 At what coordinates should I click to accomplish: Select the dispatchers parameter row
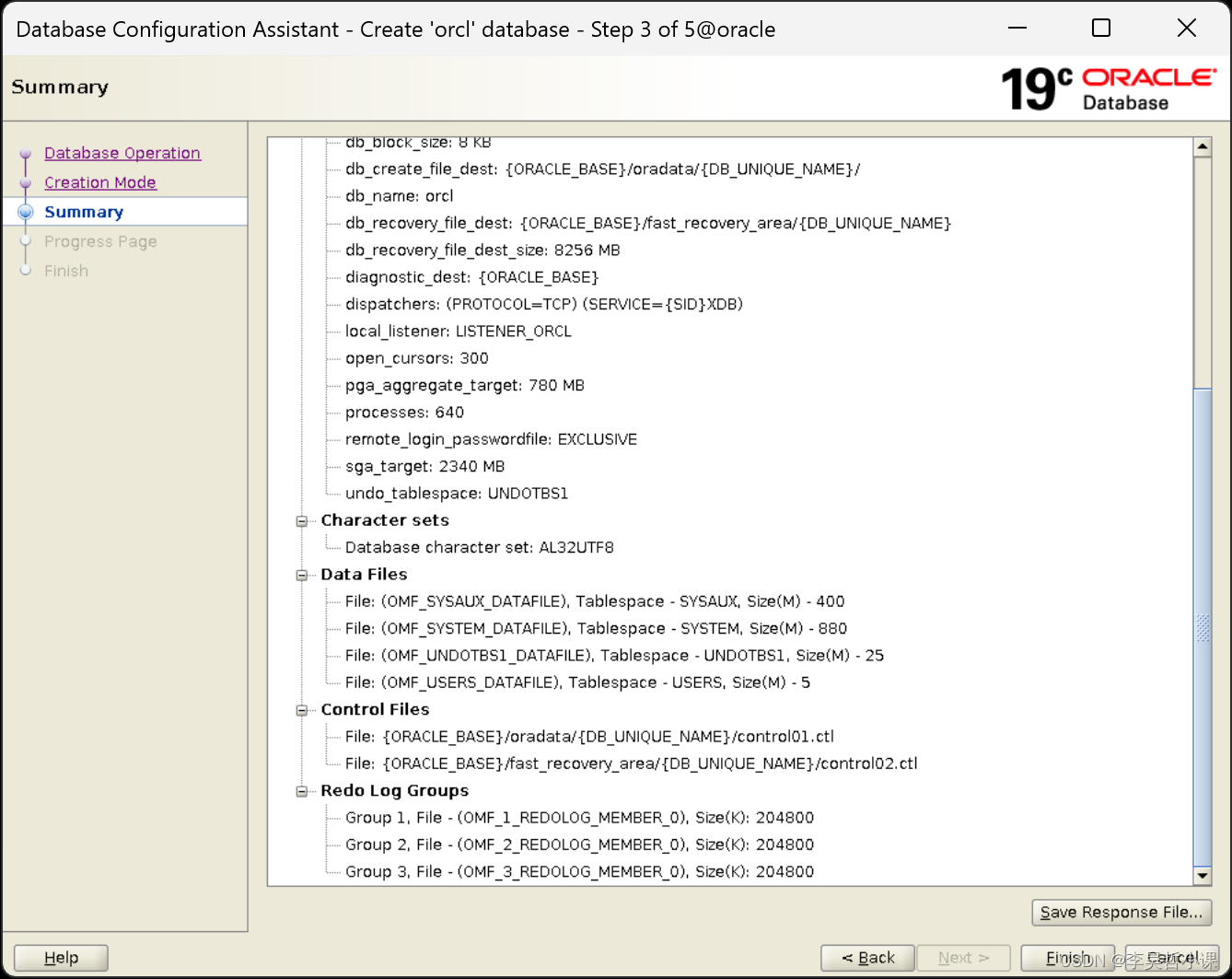(544, 304)
